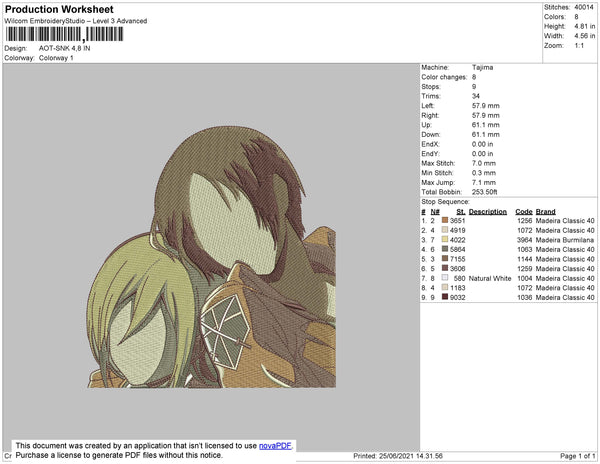
Task: Click the 'Brand' column header
Action: (x=546, y=212)
